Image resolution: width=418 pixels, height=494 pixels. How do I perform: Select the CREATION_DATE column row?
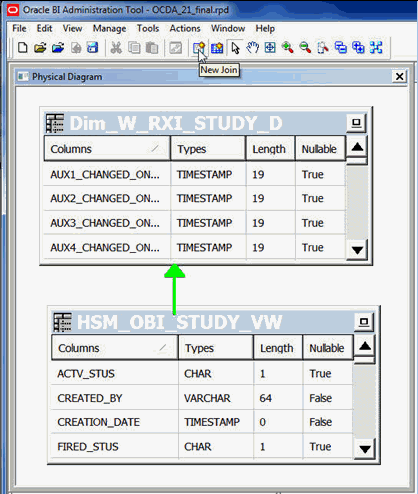pyautogui.click(x=202, y=422)
